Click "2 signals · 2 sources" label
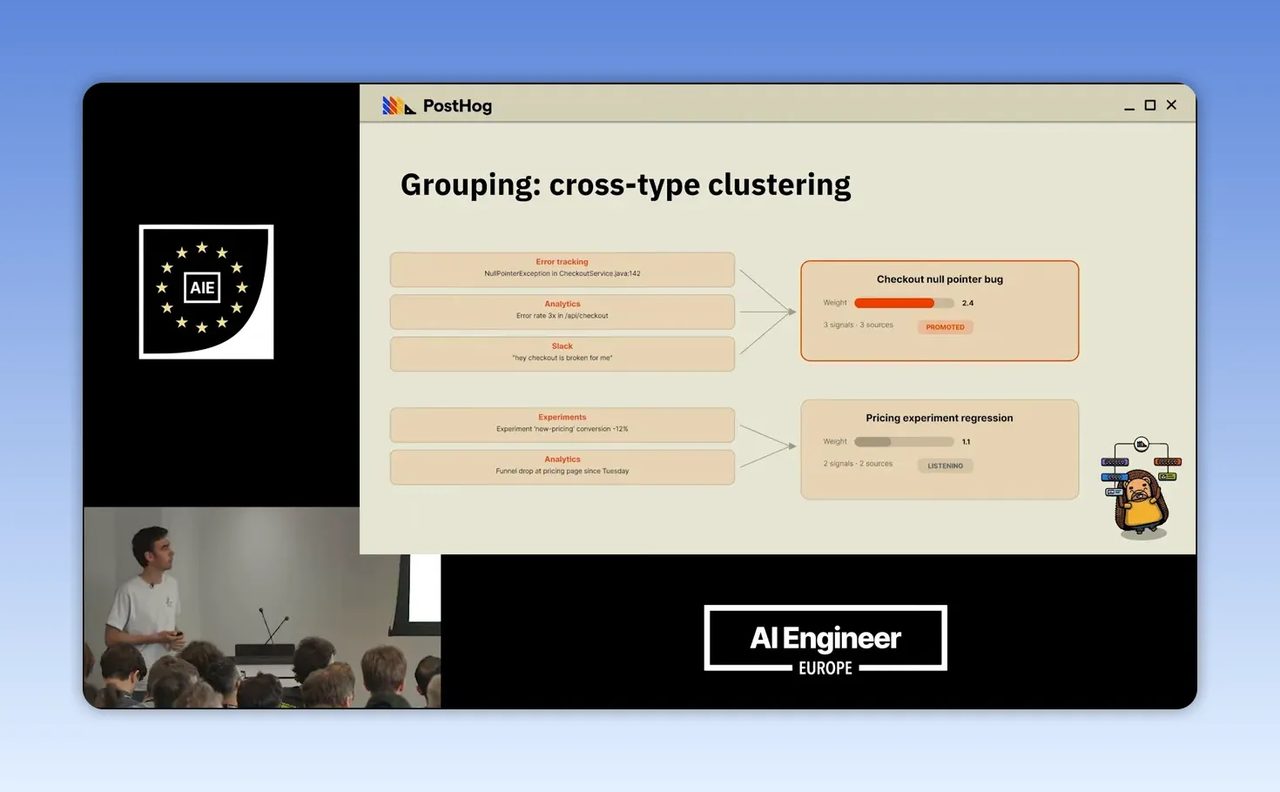Screen dimensions: 1280x792 click(858, 464)
